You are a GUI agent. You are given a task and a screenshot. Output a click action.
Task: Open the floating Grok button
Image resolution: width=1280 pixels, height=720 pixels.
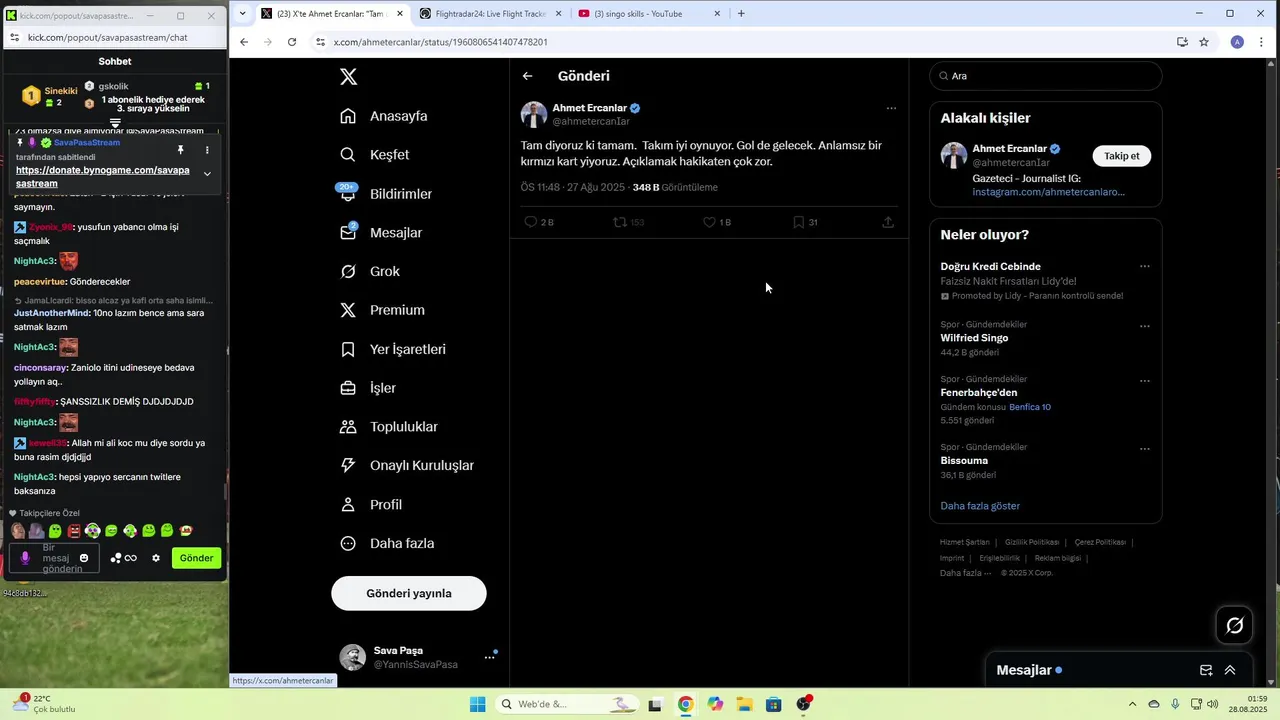click(x=1235, y=626)
